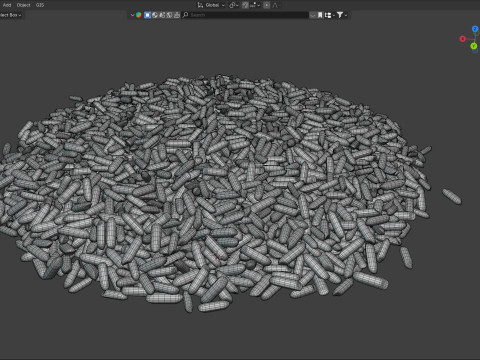Click the transform orientation axes icon
The height and width of the screenshot is (360, 480).
[x=200, y=5]
